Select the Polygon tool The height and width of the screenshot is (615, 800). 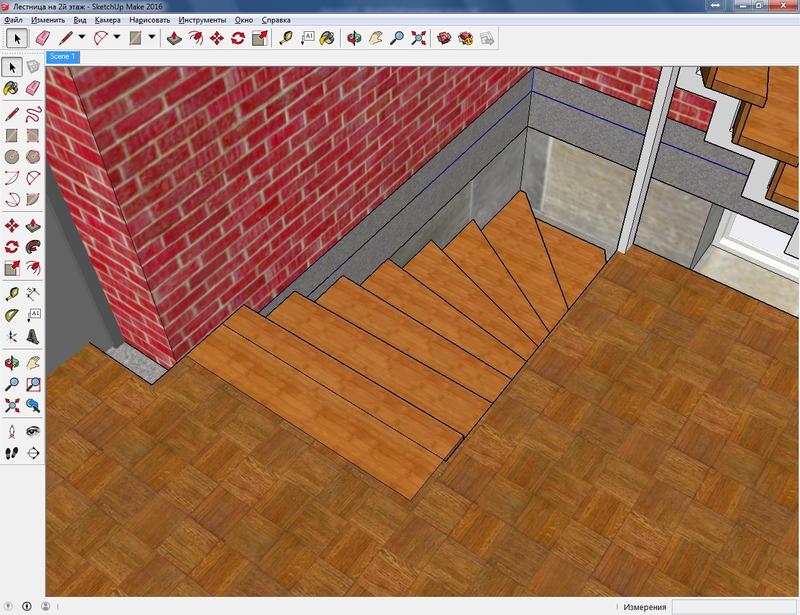[x=33, y=156]
